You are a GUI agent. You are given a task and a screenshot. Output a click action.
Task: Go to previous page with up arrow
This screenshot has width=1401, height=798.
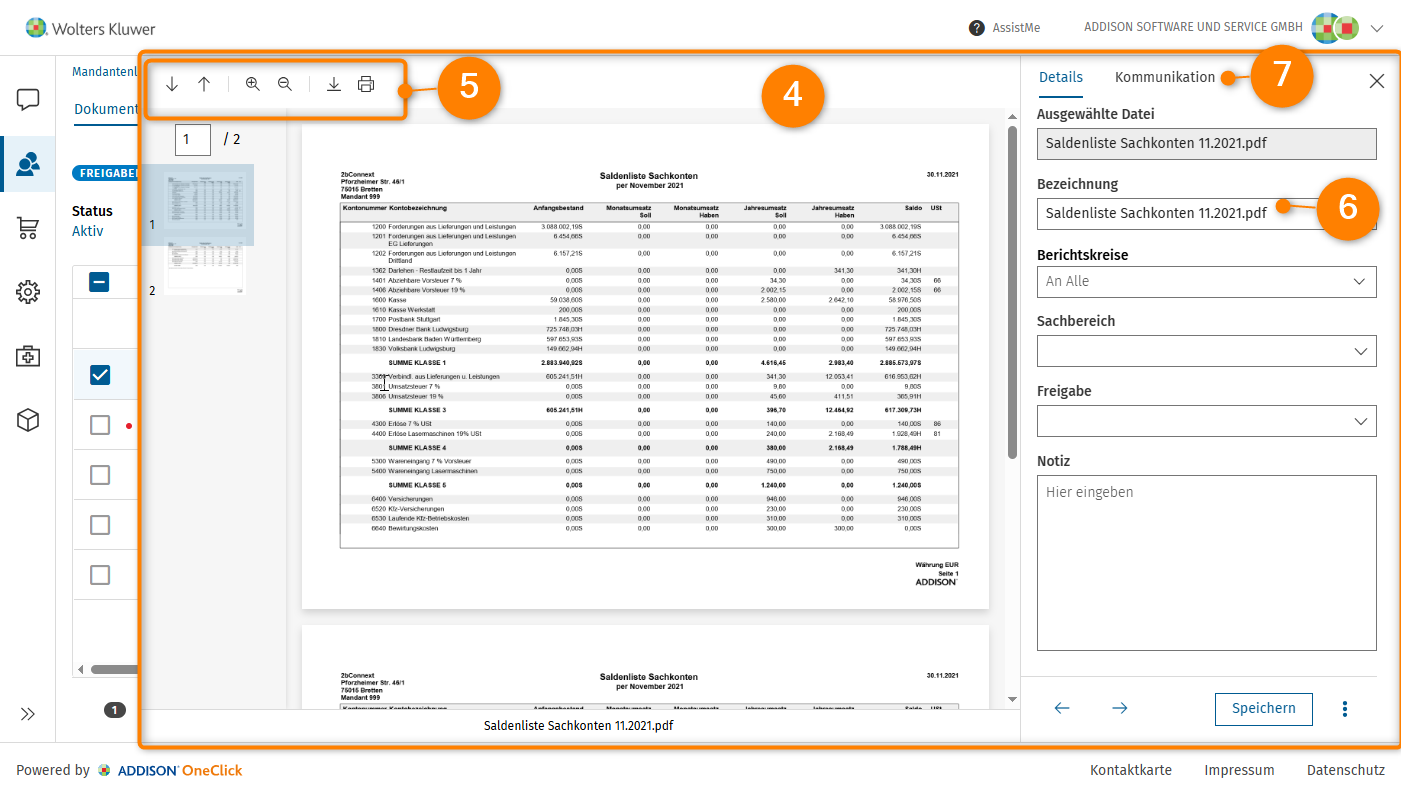(204, 85)
